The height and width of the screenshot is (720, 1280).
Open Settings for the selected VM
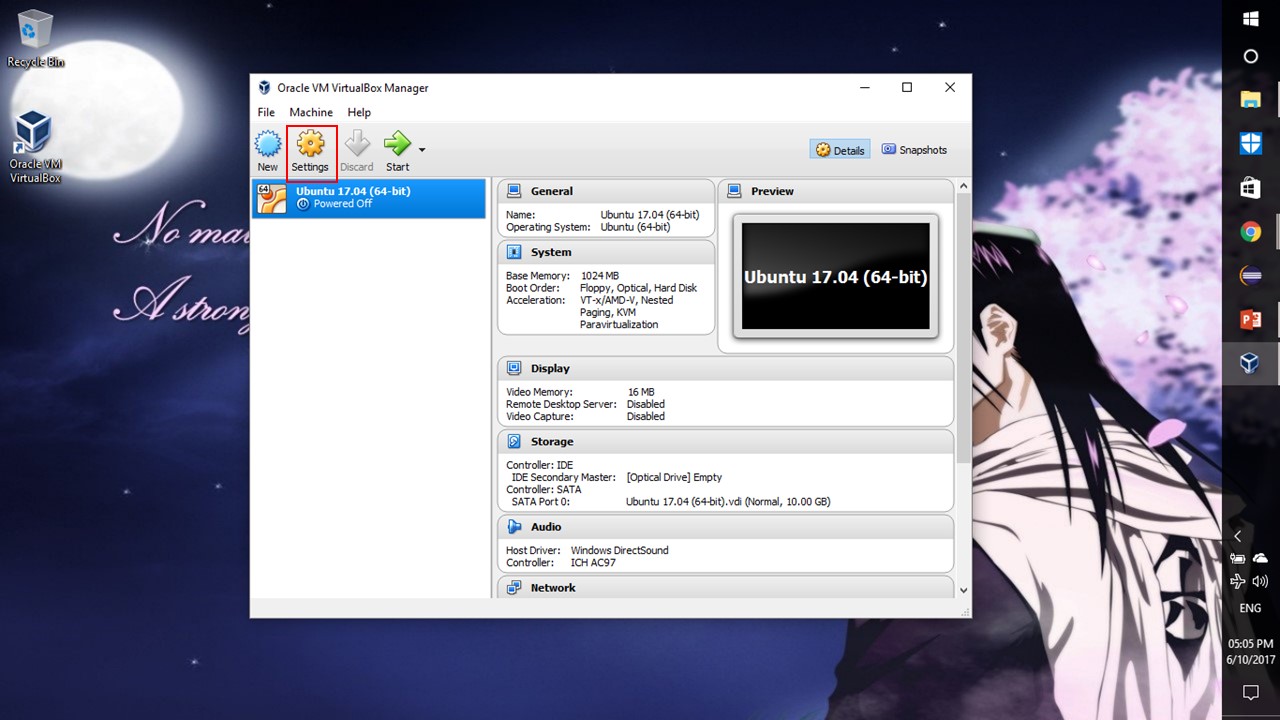[310, 151]
